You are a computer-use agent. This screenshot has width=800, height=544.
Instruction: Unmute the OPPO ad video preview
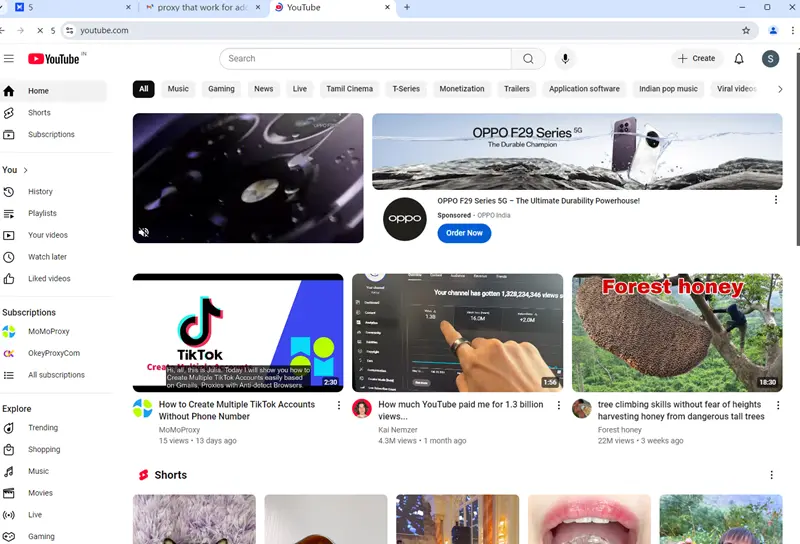(144, 232)
